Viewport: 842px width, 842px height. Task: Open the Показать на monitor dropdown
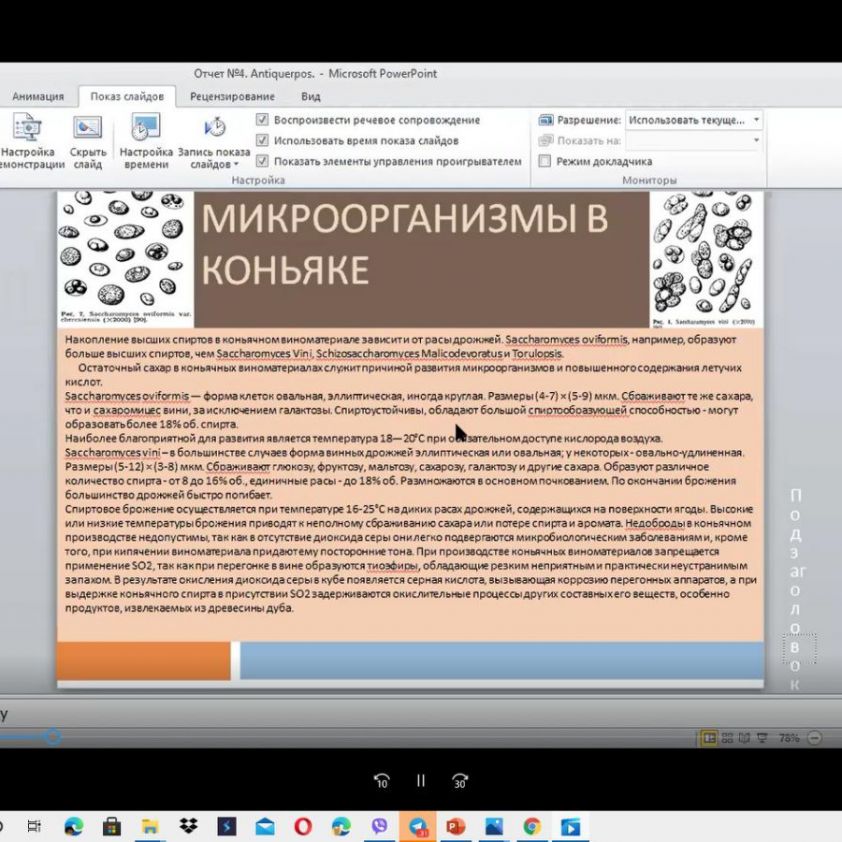(x=756, y=140)
